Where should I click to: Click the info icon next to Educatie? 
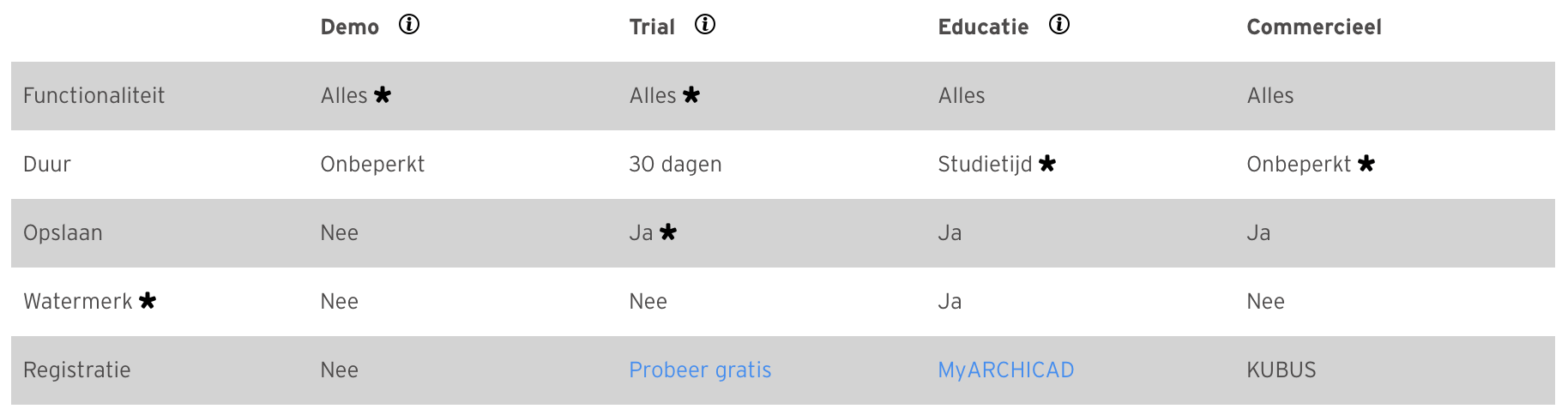[x=1059, y=25]
